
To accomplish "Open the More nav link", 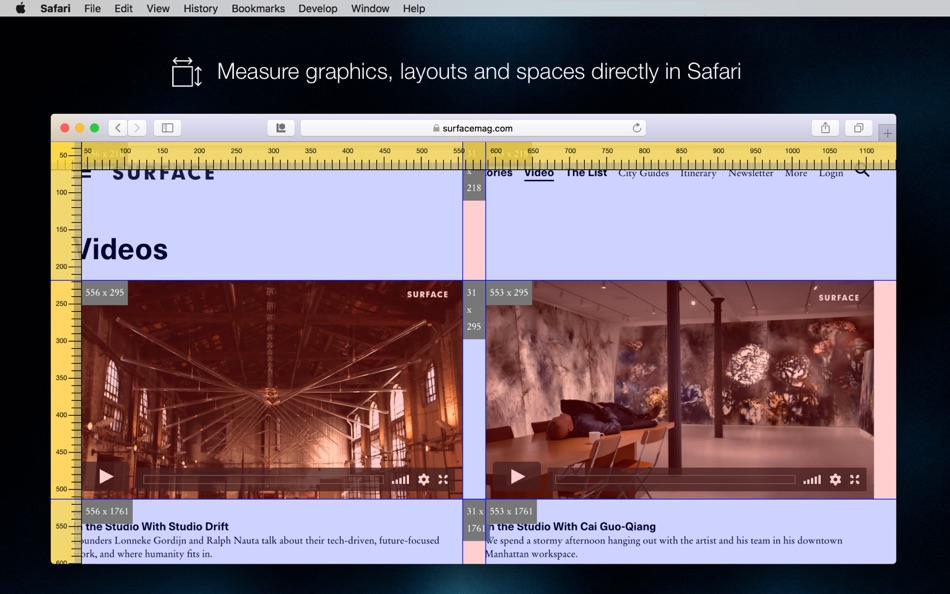I will tap(796, 174).
